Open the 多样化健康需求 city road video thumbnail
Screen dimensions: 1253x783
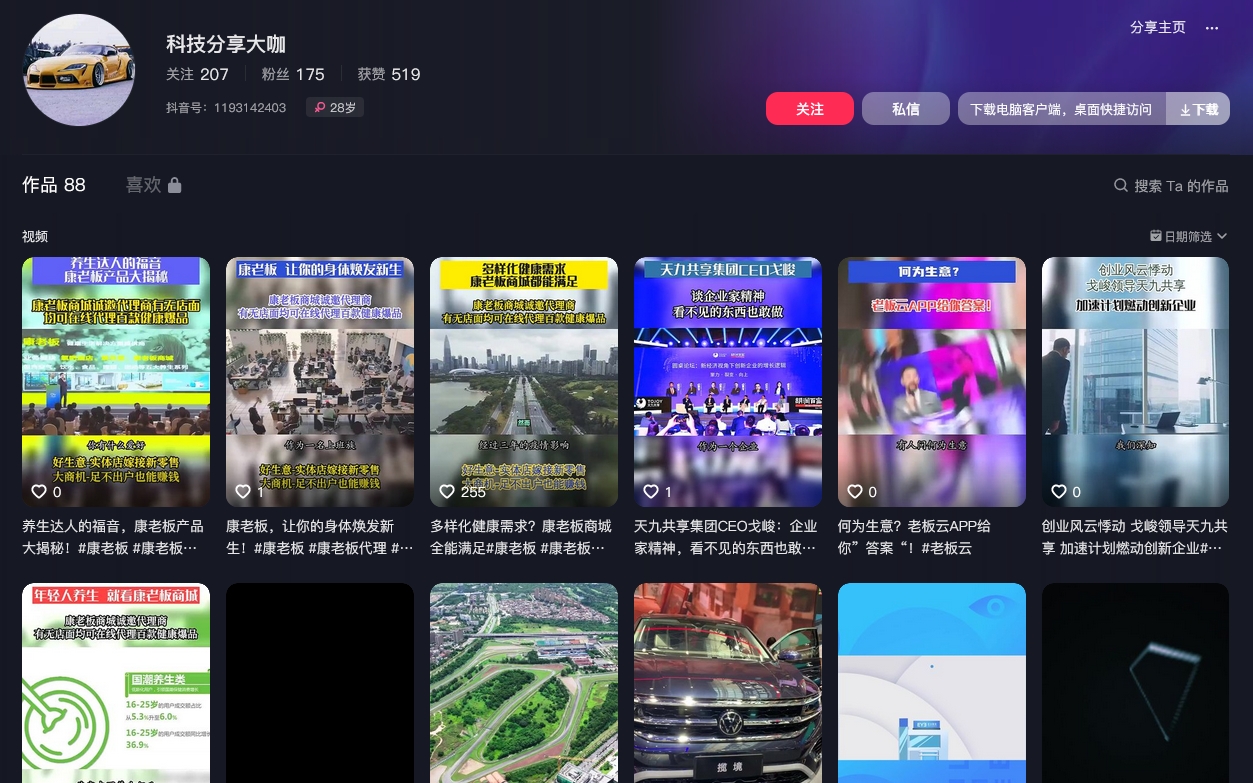[524, 382]
